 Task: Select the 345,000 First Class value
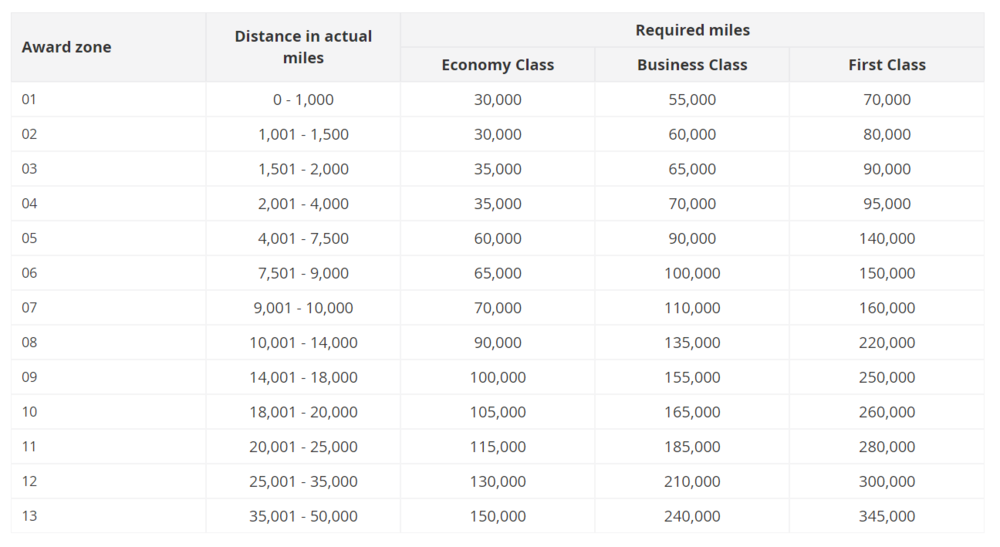pos(886,516)
